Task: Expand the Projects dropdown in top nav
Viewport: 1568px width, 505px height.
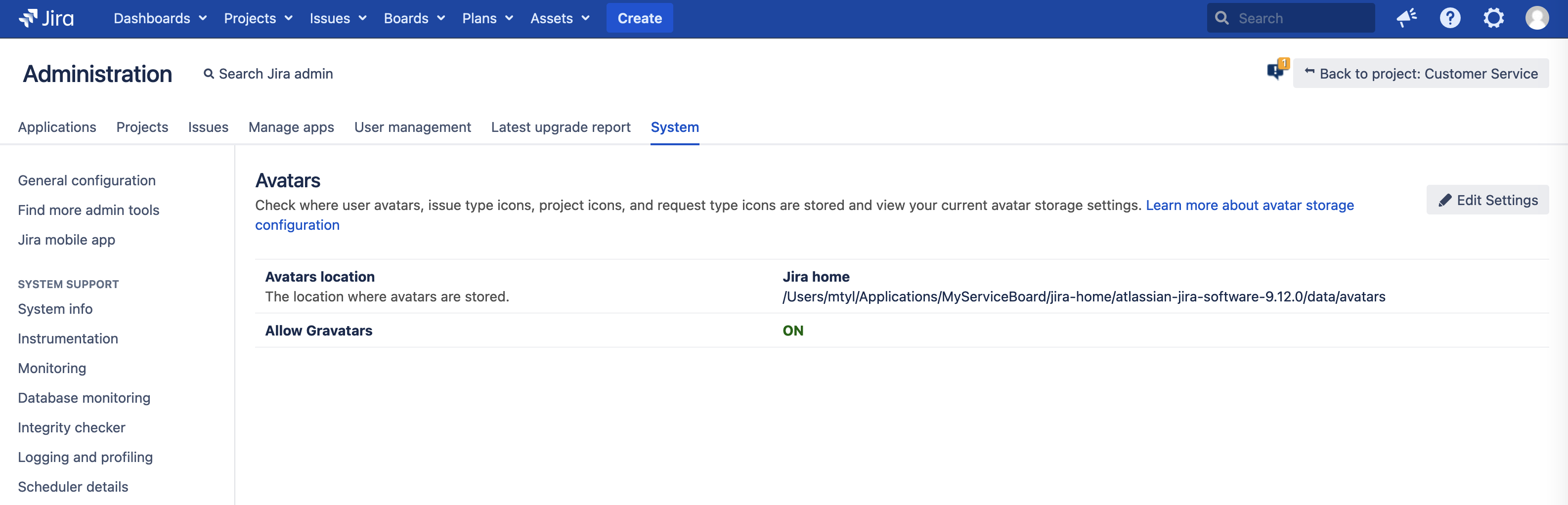Action: 259,18
